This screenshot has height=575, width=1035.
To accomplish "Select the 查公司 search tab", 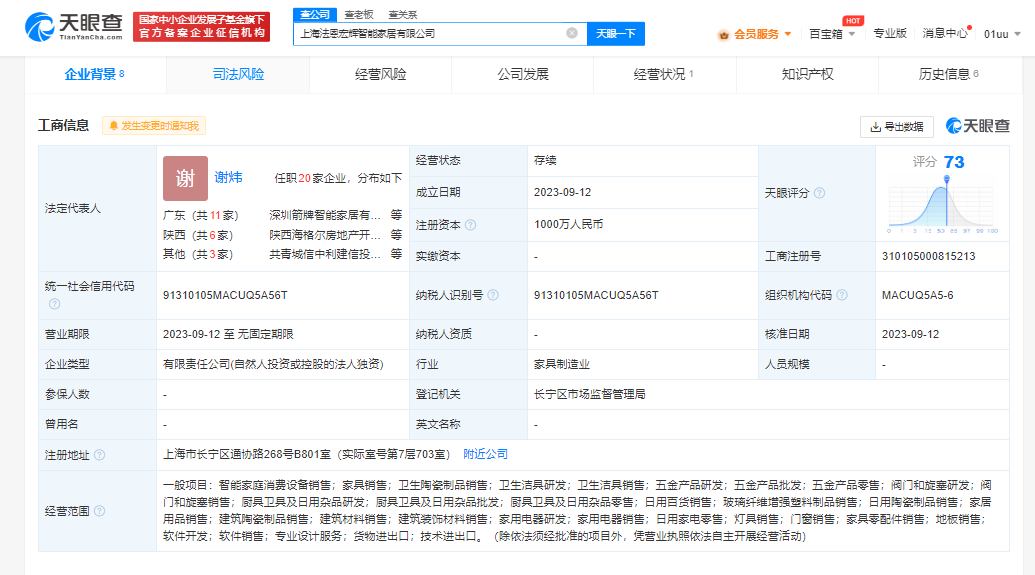I will pyautogui.click(x=315, y=15).
